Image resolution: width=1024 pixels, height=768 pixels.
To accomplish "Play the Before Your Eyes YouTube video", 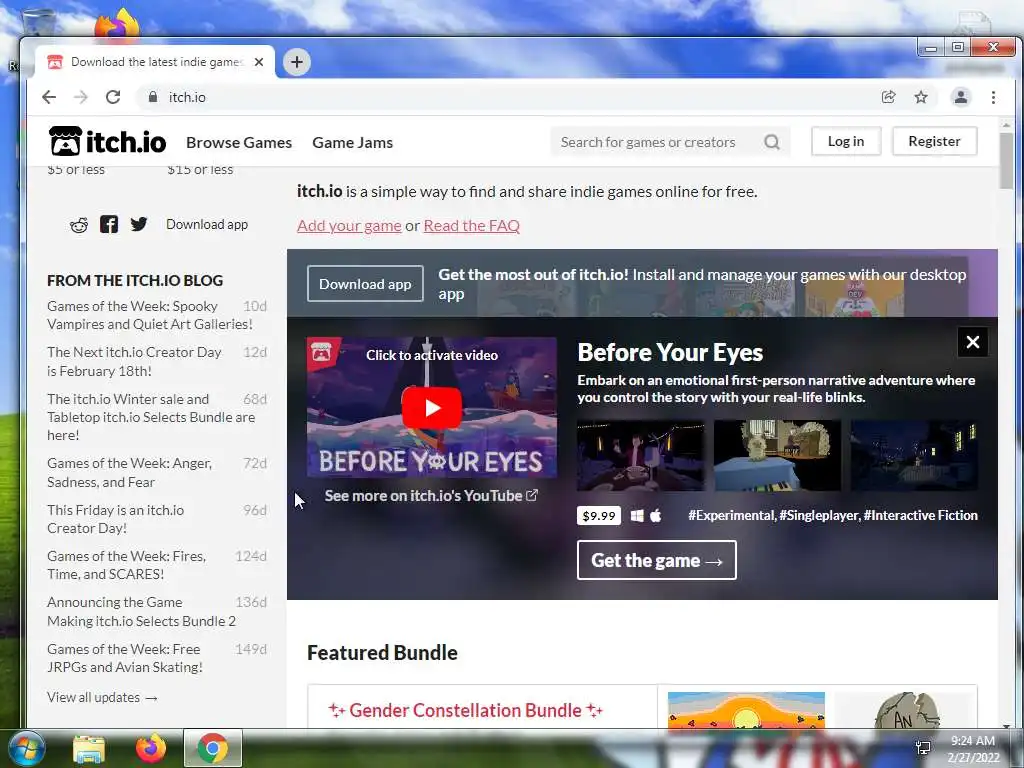I will 432,408.
